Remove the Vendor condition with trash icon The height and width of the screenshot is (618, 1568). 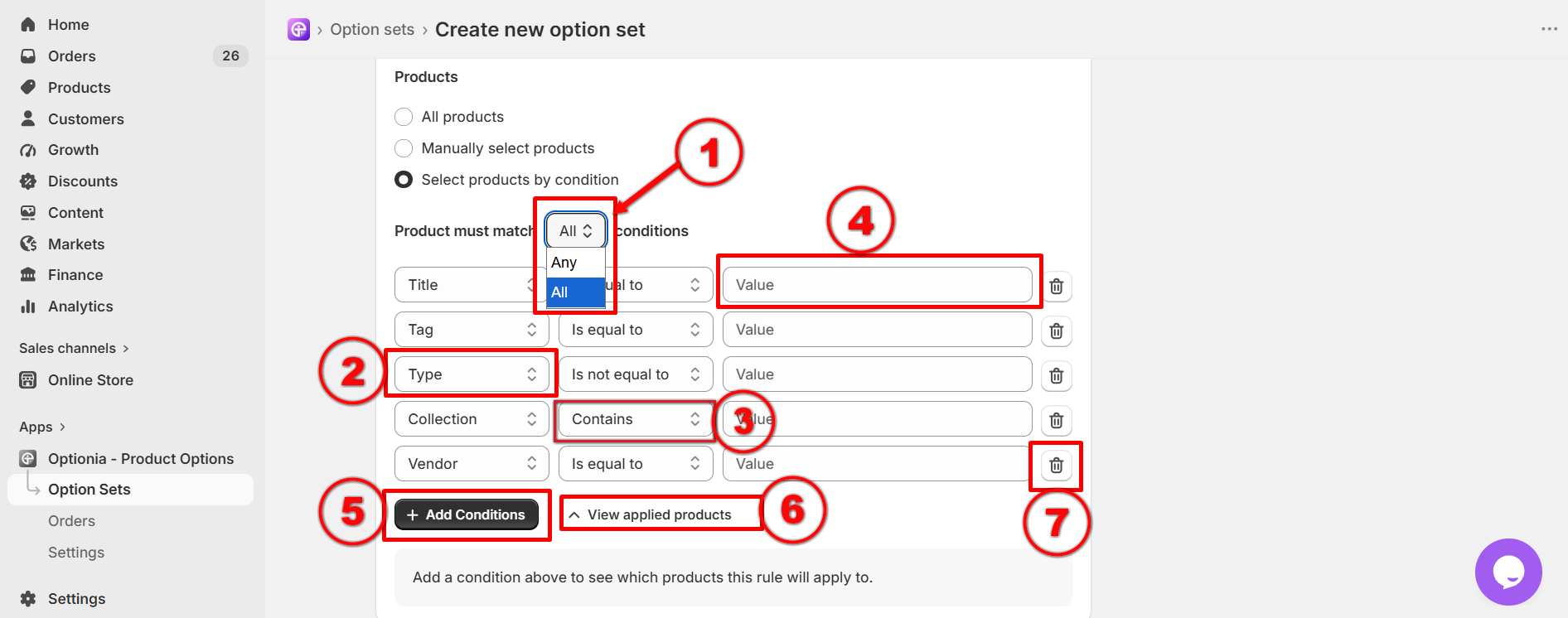pyautogui.click(x=1056, y=465)
